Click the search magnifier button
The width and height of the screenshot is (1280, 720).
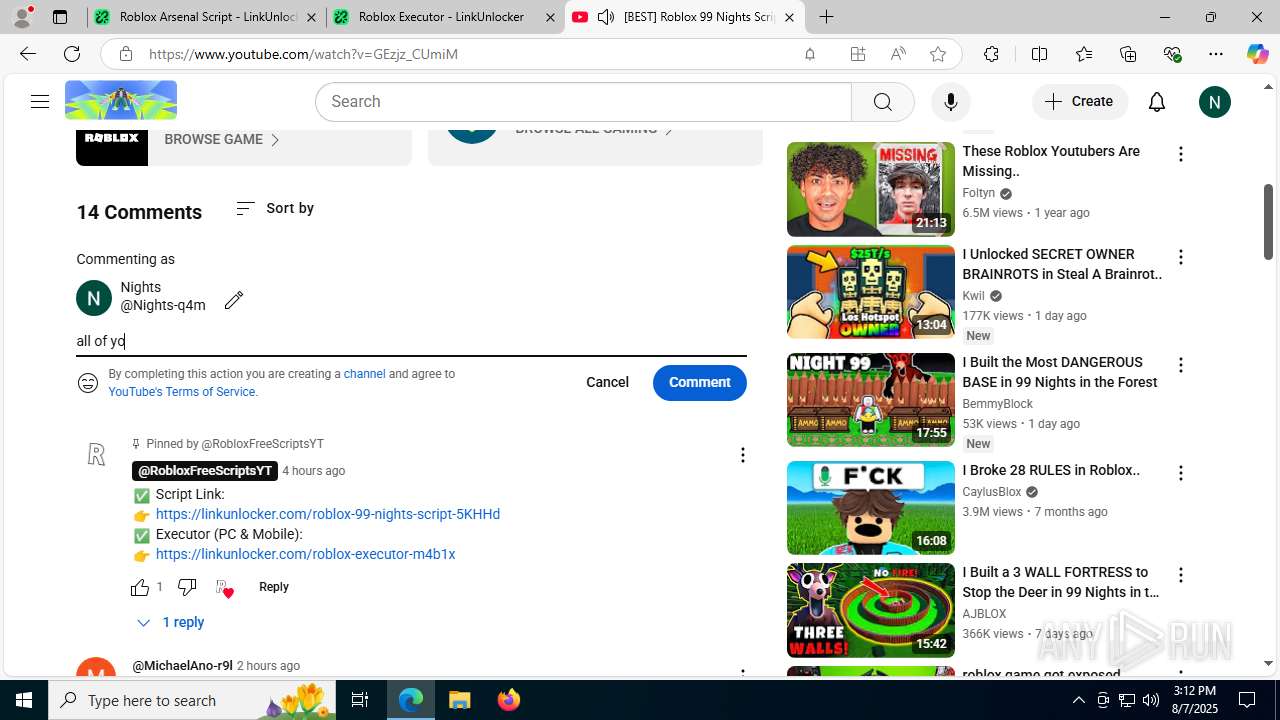(x=882, y=102)
